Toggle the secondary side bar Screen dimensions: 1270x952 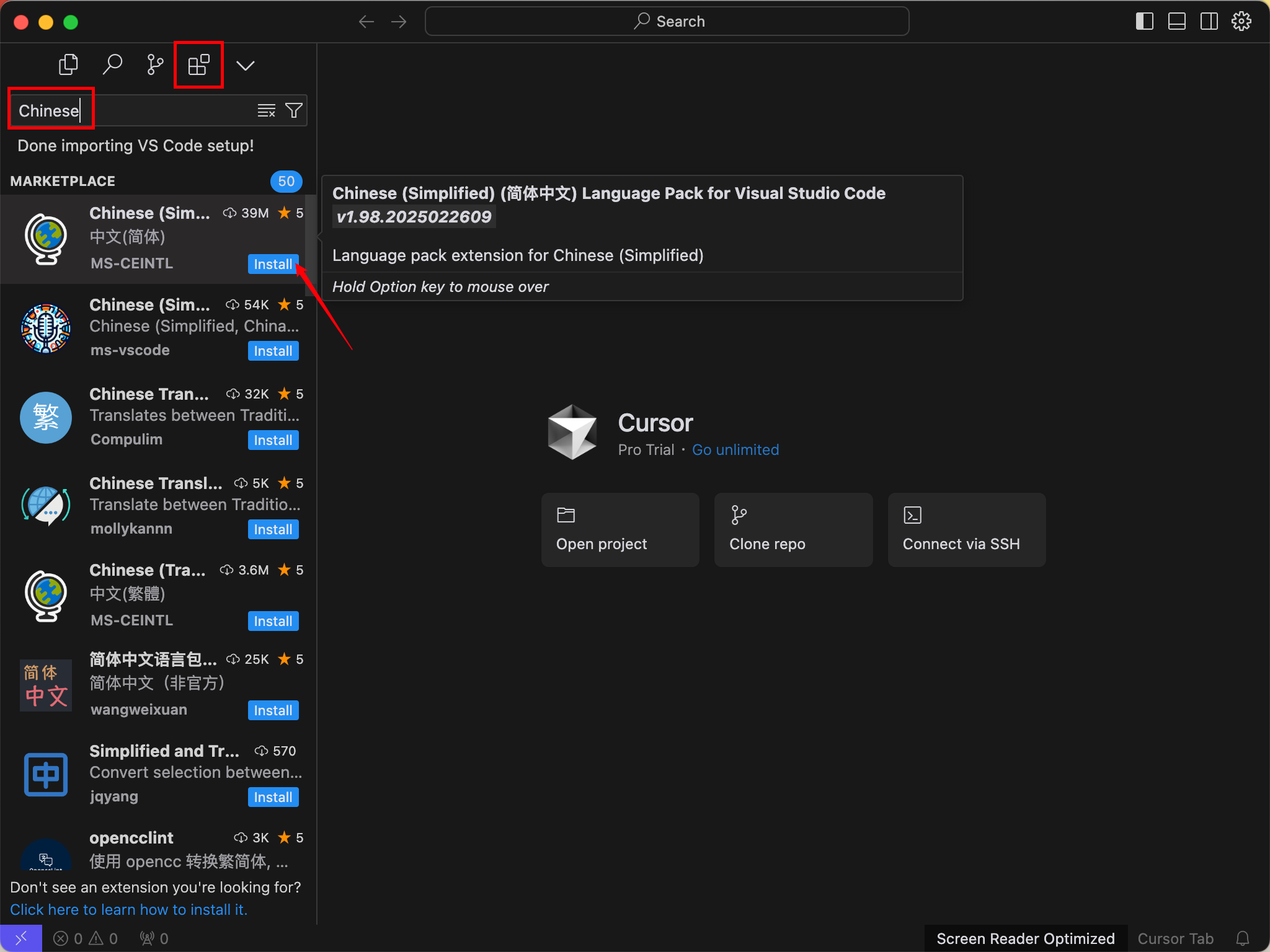click(x=1209, y=22)
